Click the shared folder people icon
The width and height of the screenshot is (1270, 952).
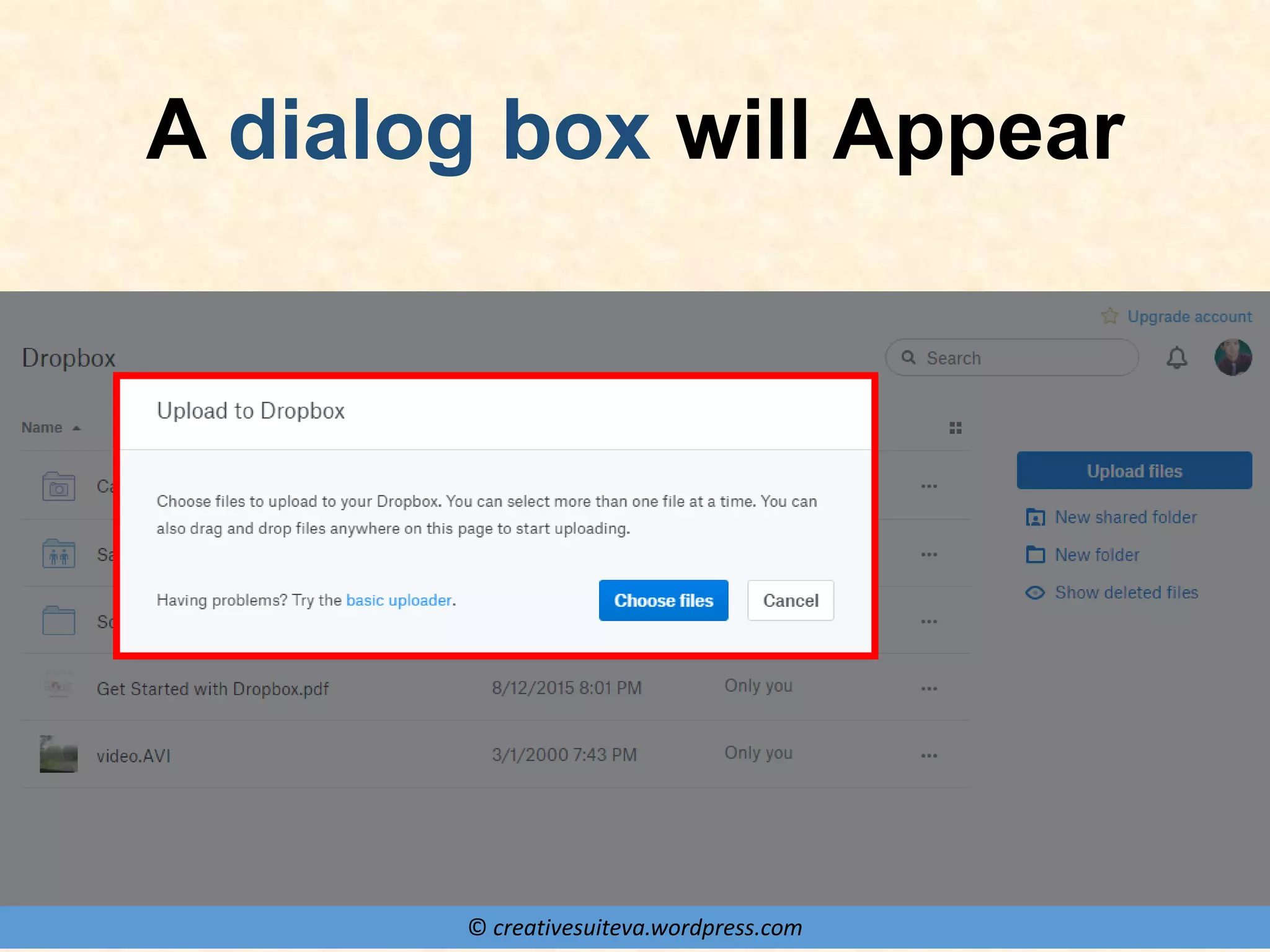tap(59, 553)
